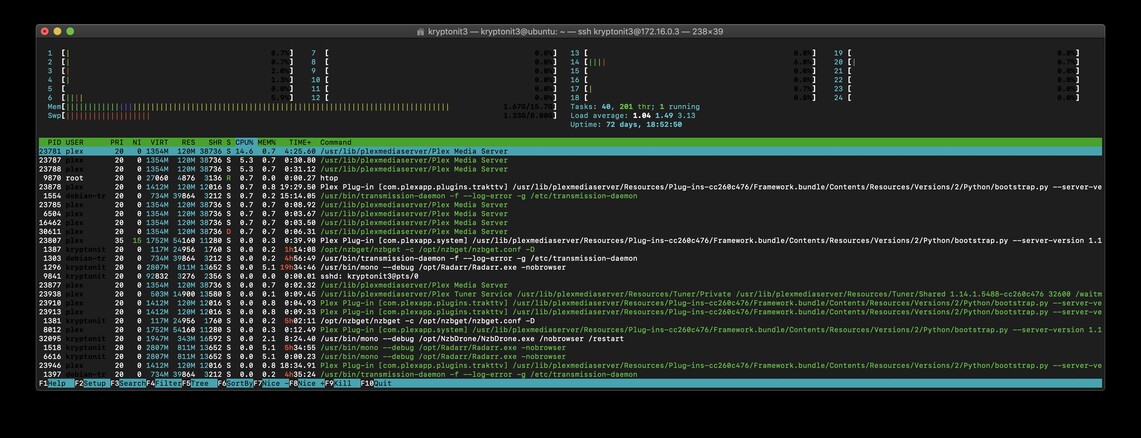
Task: Select transmission-daemon row PID 1554
Action: [x=570, y=196]
